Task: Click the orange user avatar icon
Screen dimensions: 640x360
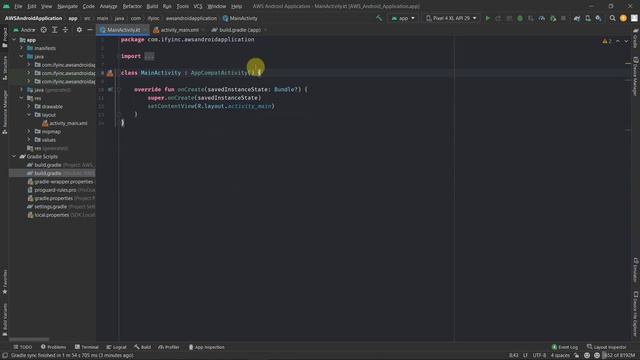Action: [x=623, y=18]
